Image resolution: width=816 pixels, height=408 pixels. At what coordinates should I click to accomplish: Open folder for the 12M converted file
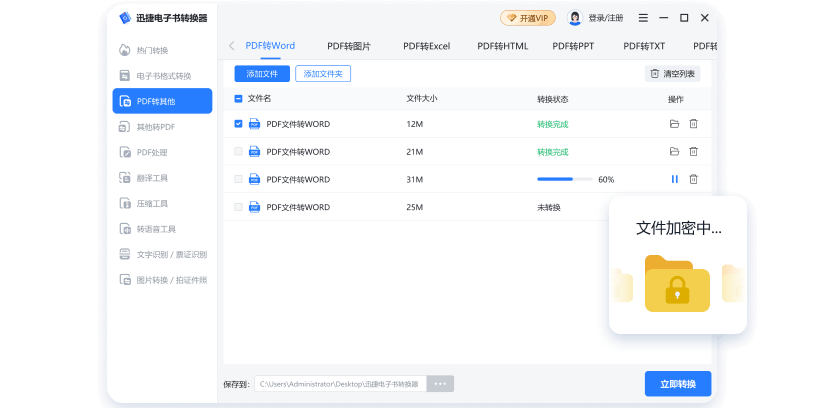coord(674,124)
